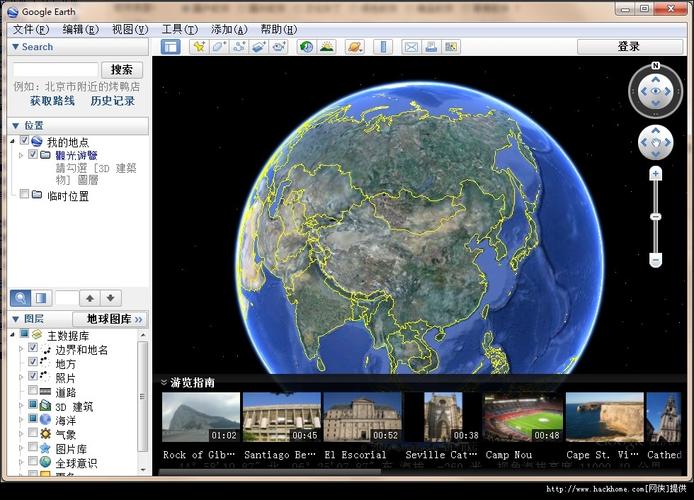Click the zoom slider handle
The image size is (694, 500).
click(655, 216)
